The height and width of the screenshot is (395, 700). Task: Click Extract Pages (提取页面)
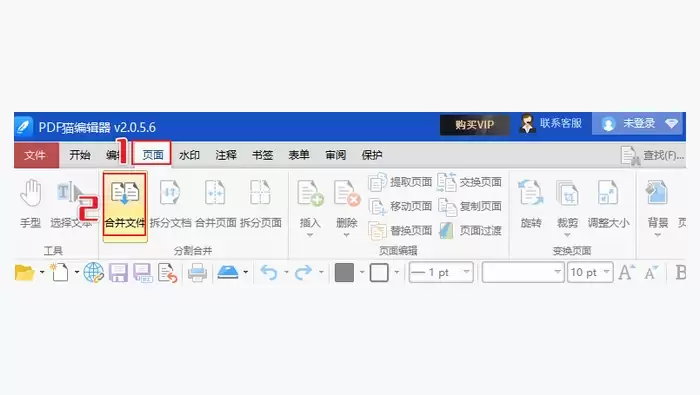[x=400, y=182]
